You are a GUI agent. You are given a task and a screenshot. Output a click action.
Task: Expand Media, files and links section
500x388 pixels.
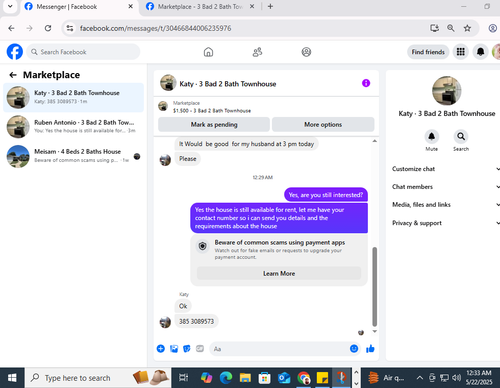446,205
